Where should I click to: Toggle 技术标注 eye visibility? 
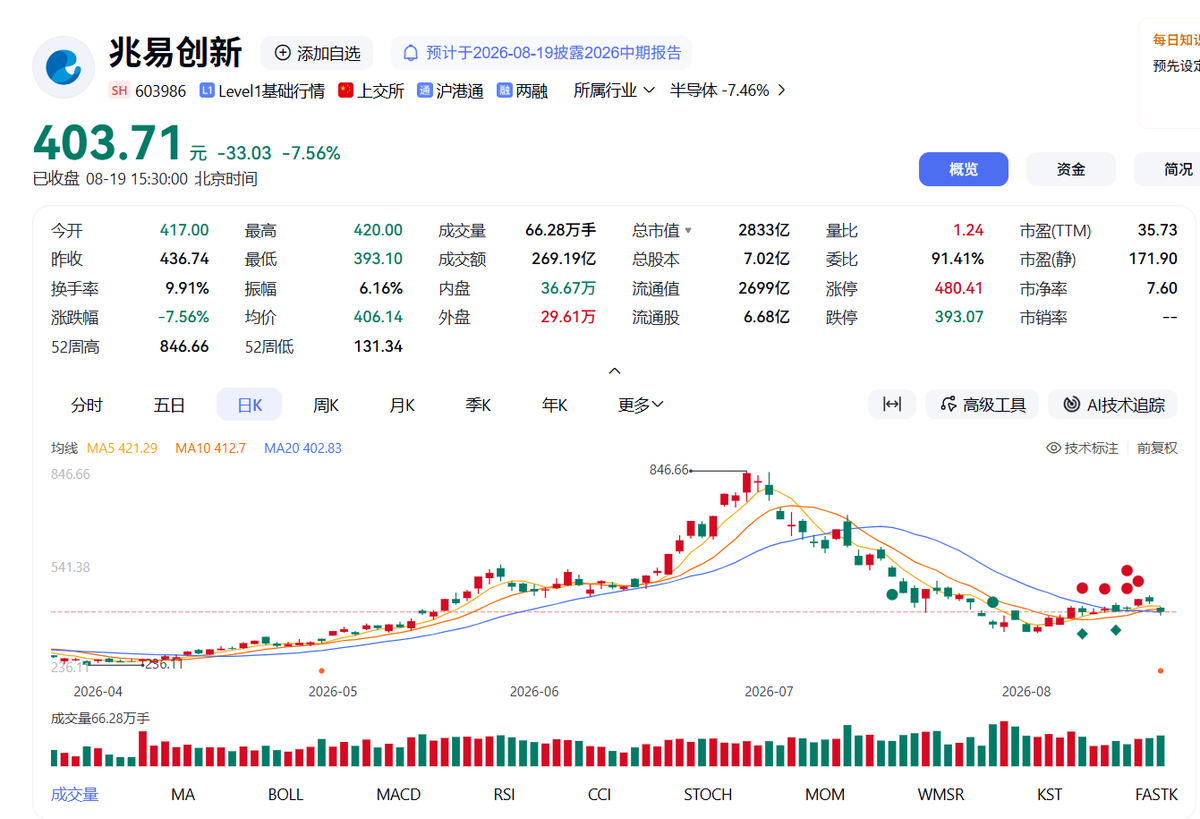pos(1053,448)
